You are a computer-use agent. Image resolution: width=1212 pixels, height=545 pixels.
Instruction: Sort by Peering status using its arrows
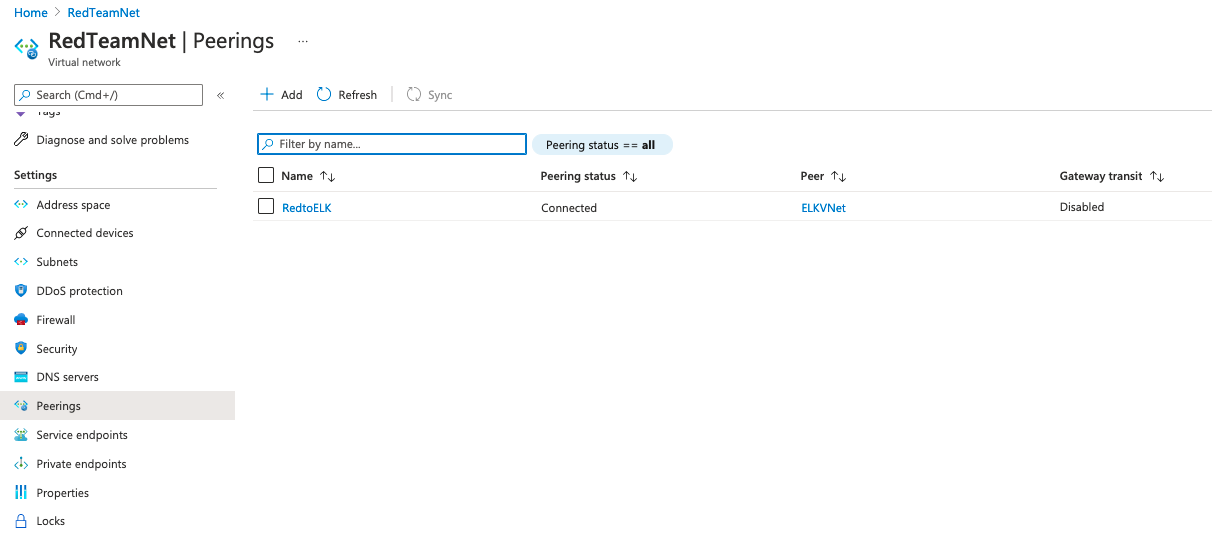tap(630, 176)
